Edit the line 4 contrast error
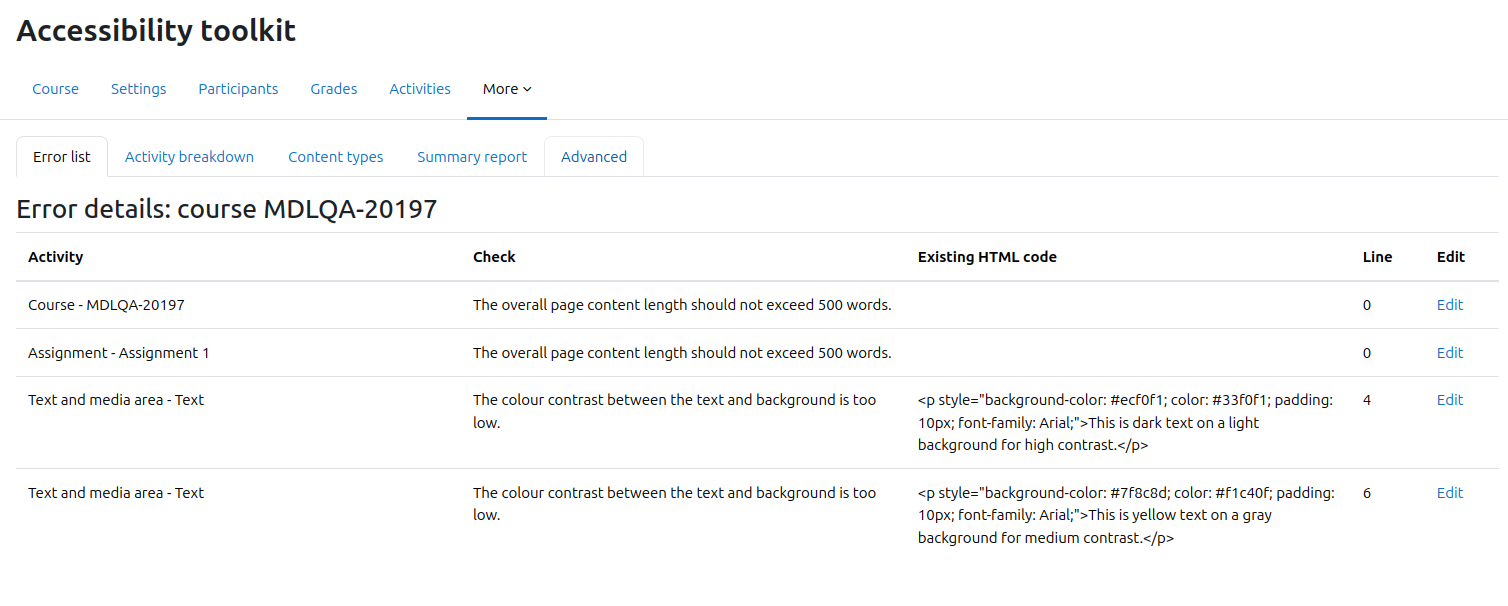The width and height of the screenshot is (1508, 606). 1450,400
